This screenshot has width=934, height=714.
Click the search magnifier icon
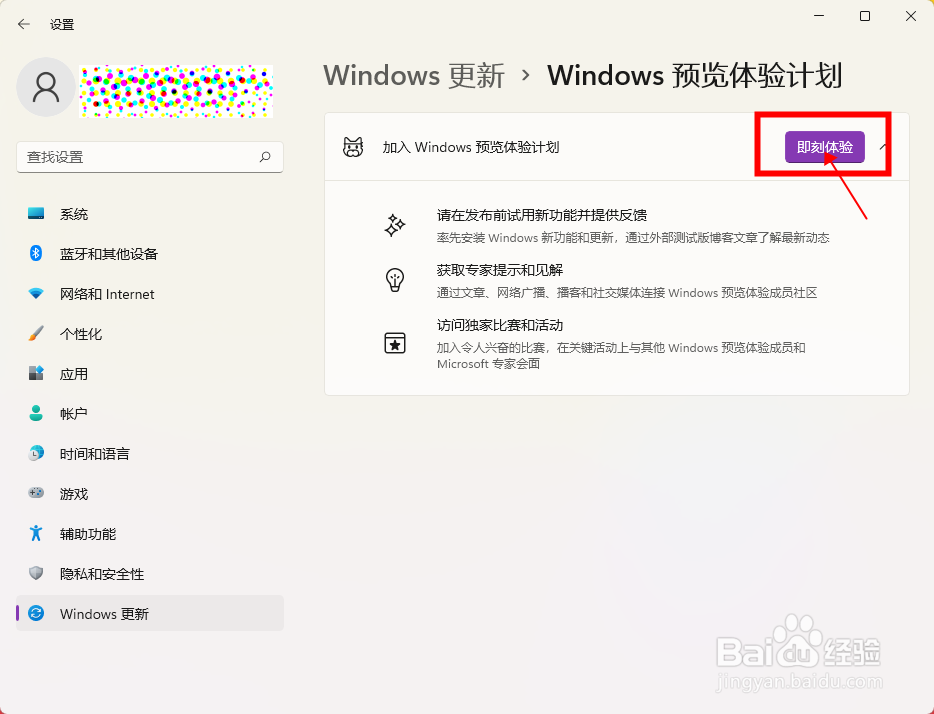(x=265, y=157)
